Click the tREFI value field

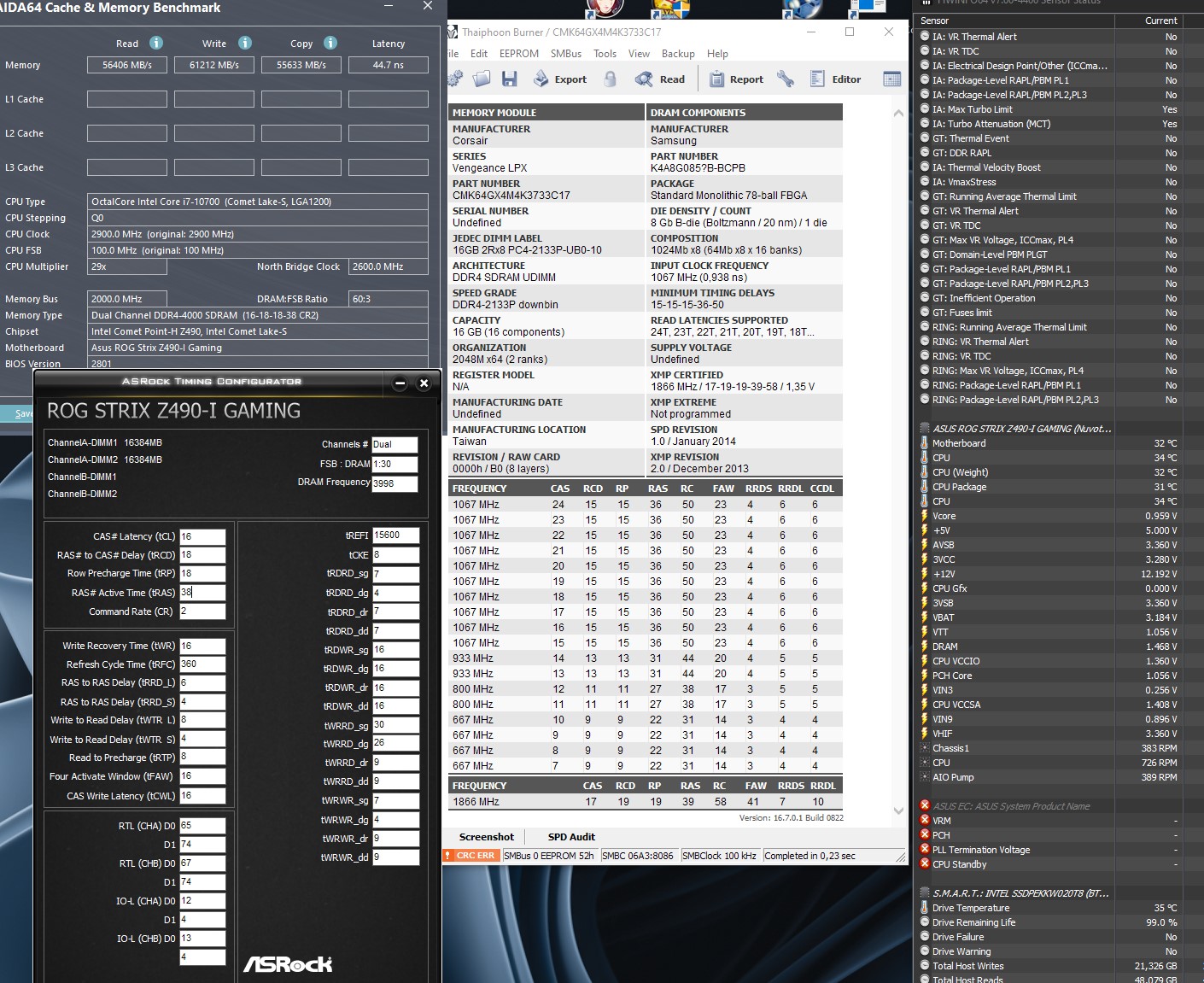395,535
